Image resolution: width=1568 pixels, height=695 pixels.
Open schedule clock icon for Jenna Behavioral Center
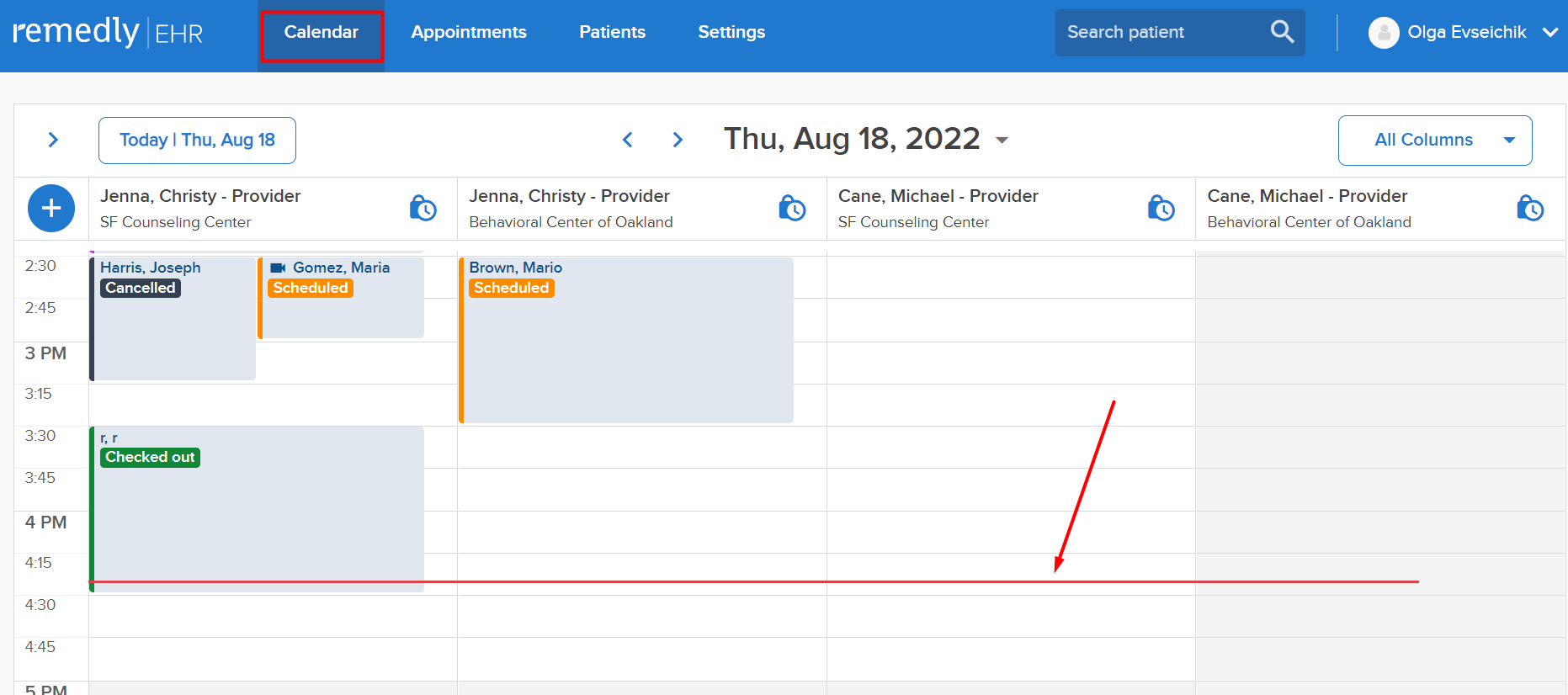792,208
